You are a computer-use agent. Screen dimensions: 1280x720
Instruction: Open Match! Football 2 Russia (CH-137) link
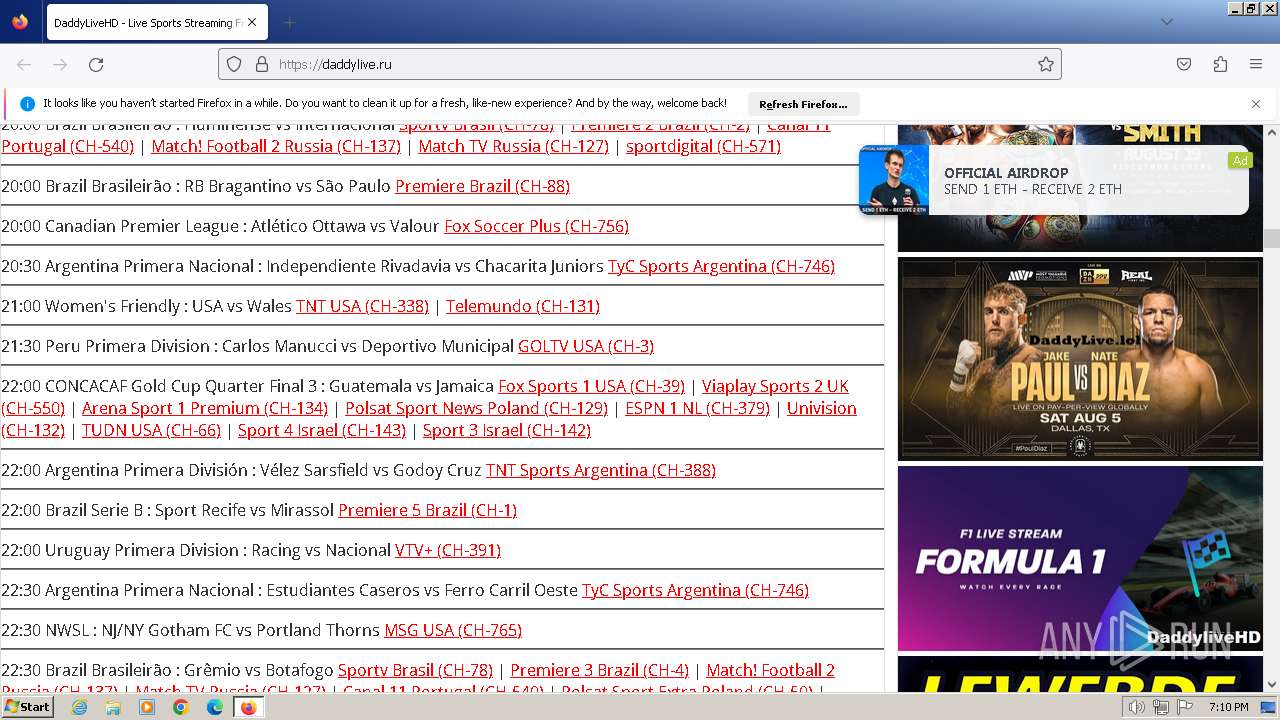(x=276, y=146)
